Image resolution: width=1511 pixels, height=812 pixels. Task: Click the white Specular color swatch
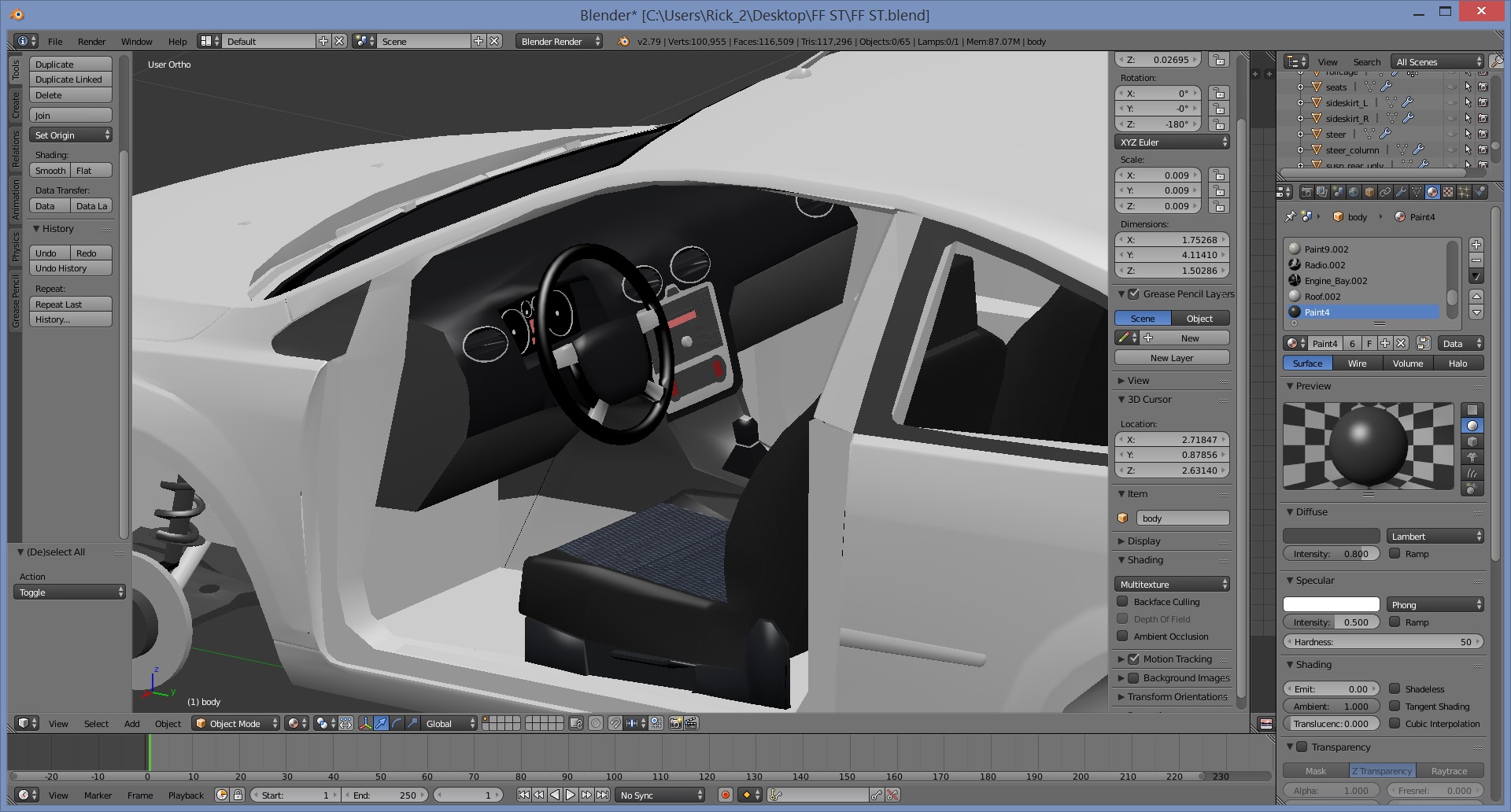(x=1331, y=604)
